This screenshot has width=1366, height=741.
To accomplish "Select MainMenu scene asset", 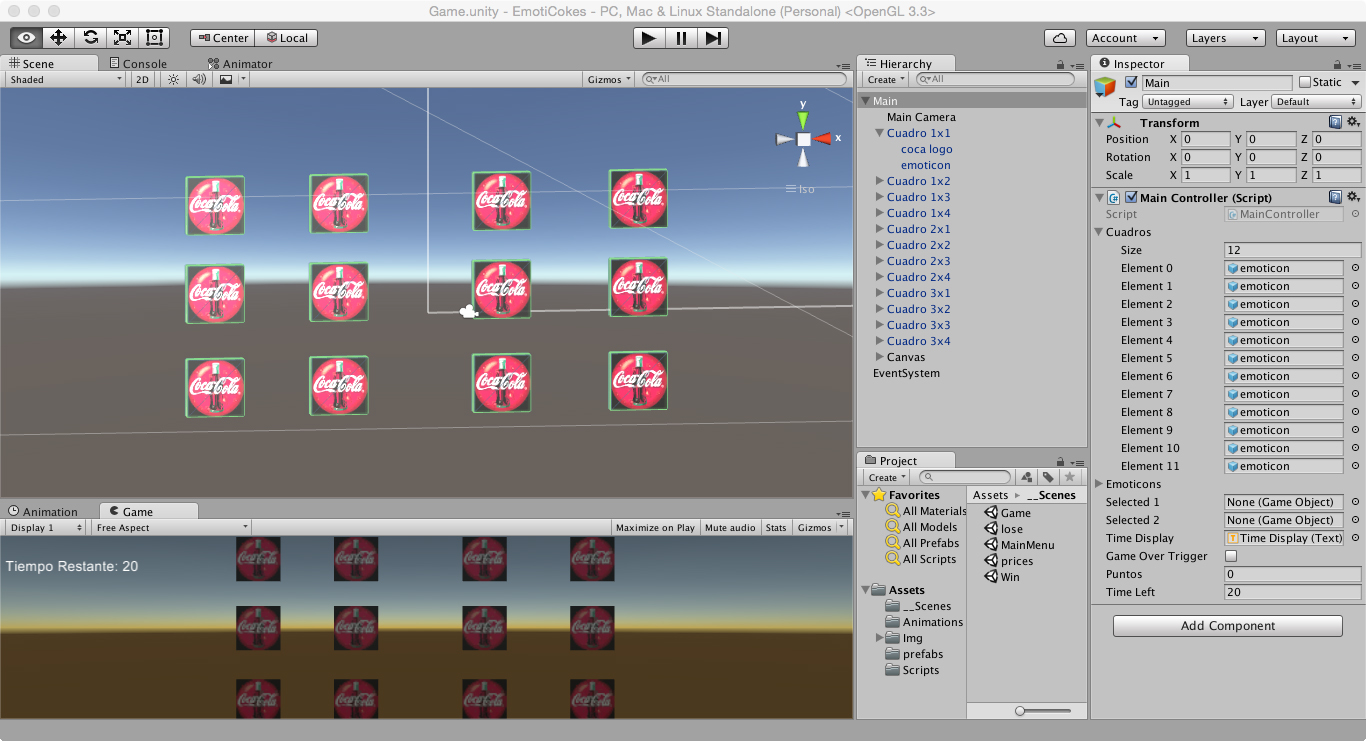I will click(x=1018, y=545).
